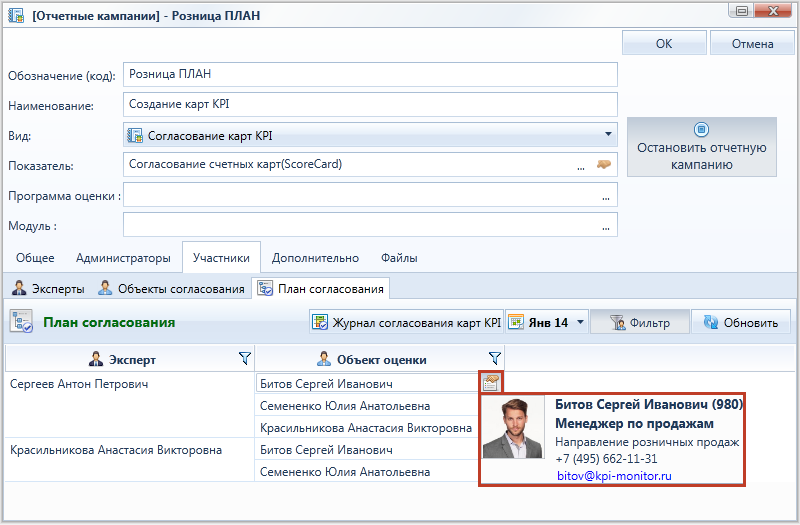This screenshot has width=800, height=525.
Task: Open Журнал согласования карт KPI
Action: coord(407,322)
